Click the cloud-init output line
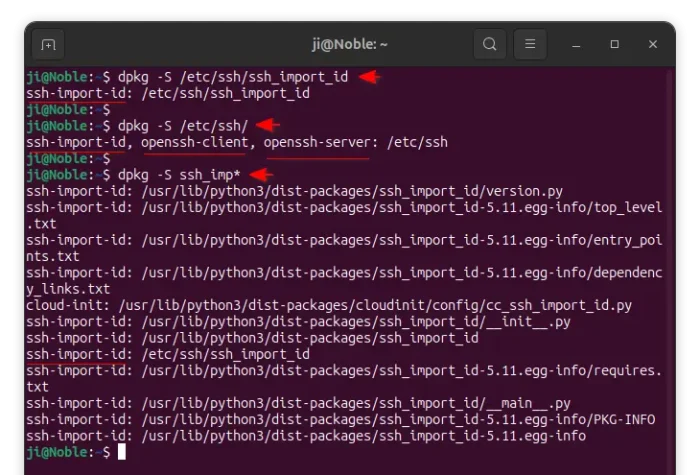This screenshot has height=475, width=700. point(329,306)
